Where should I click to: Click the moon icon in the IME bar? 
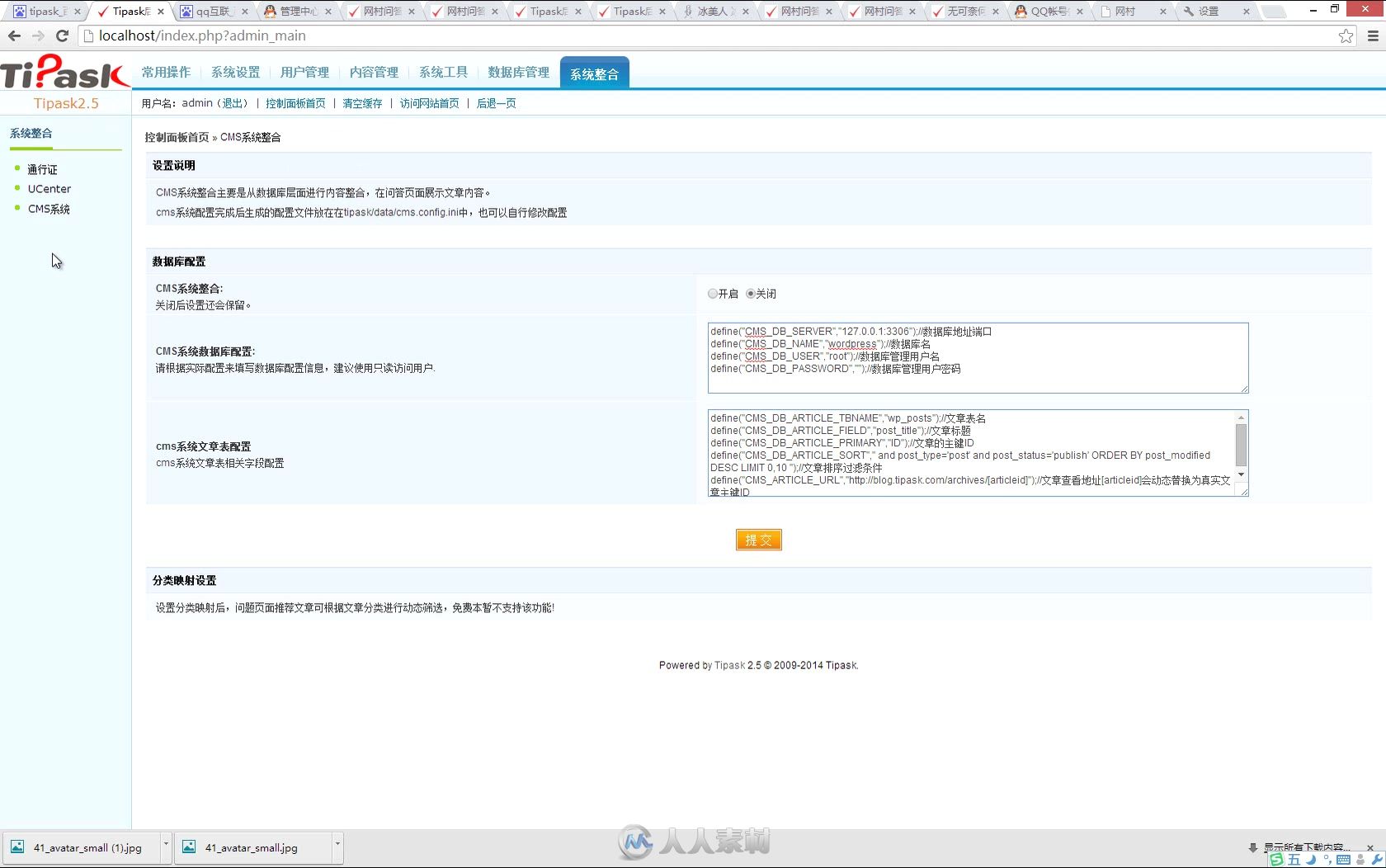pyautogui.click(x=1311, y=860)
